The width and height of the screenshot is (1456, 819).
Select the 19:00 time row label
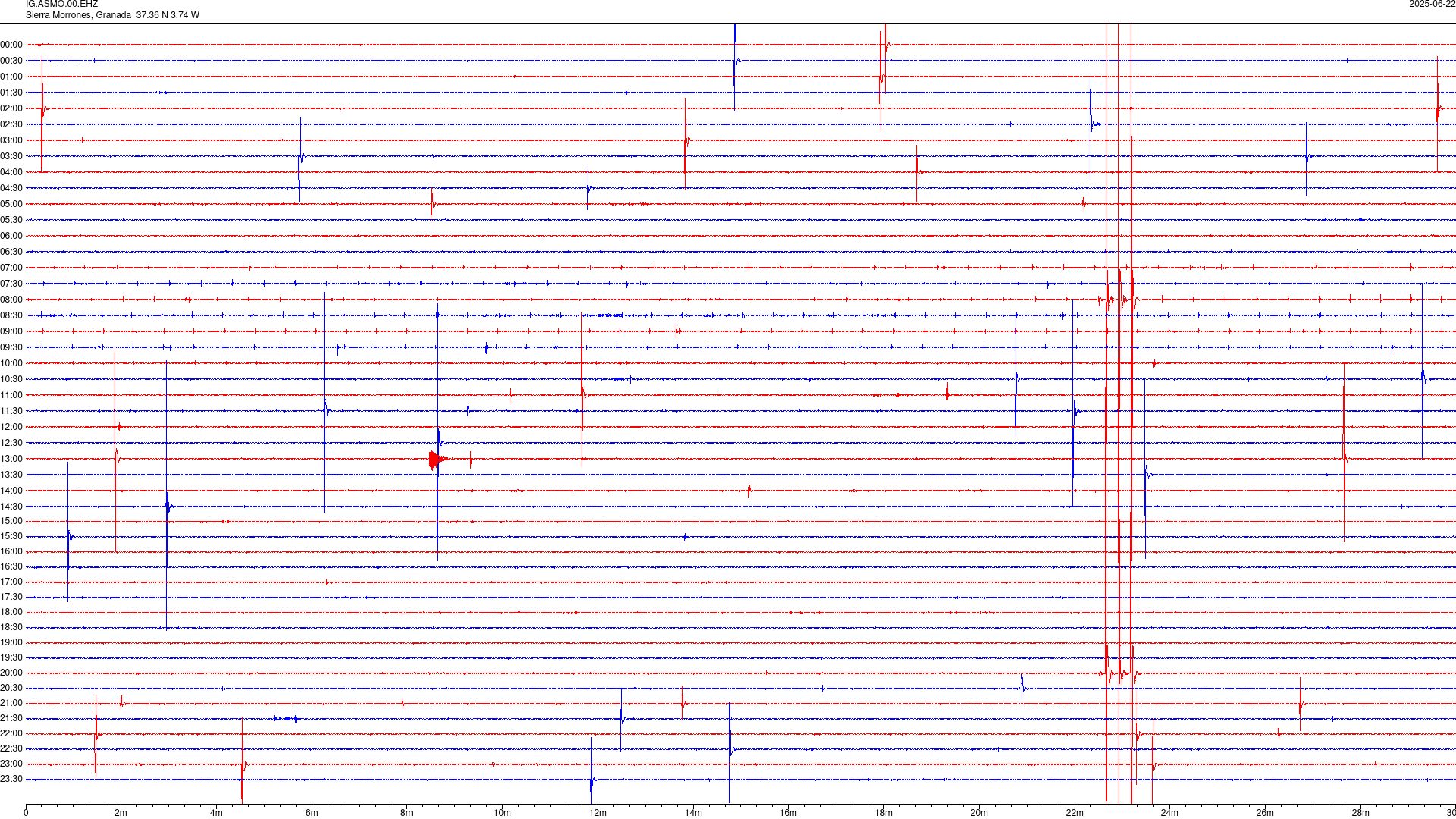pos(11,642)
